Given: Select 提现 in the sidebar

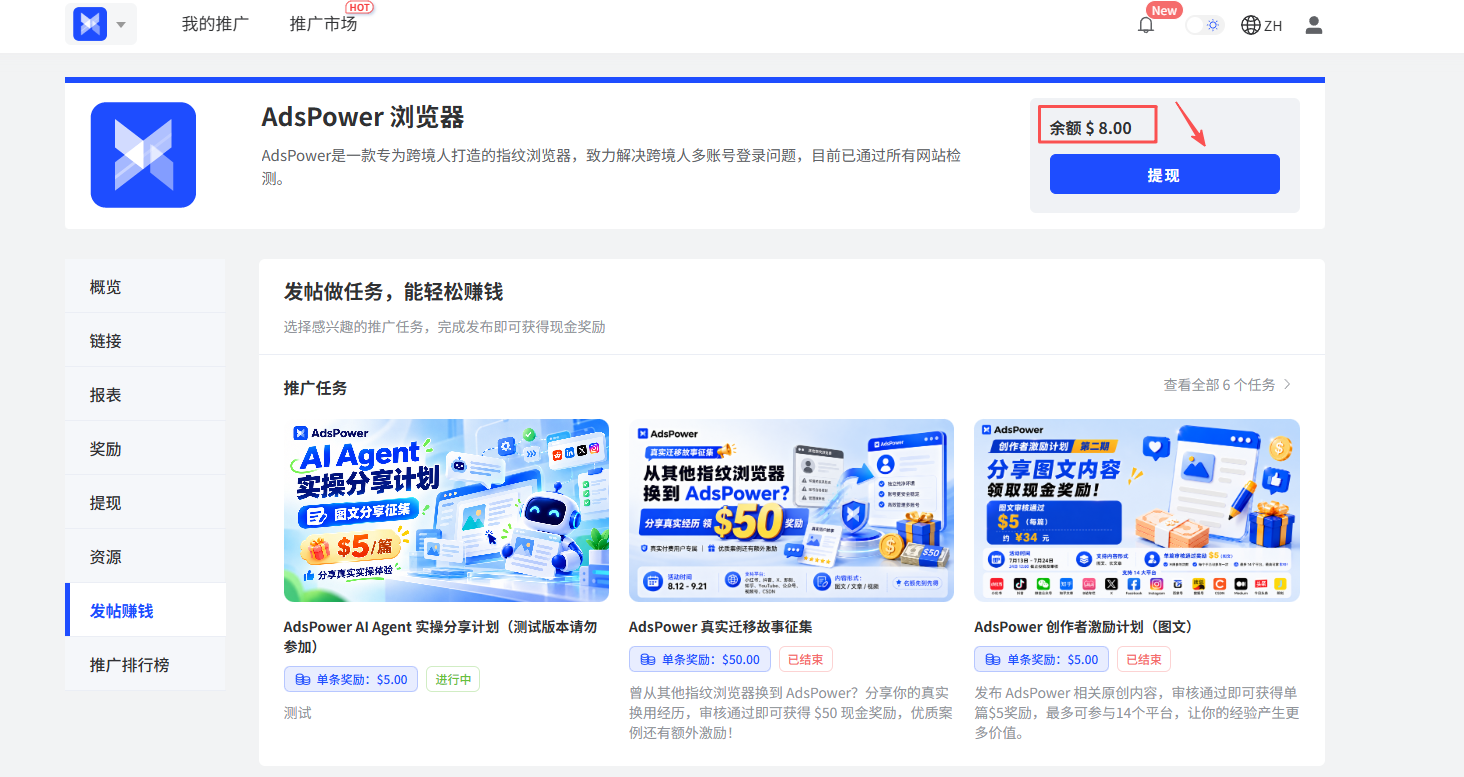Looking at the screenshot, I should click(x=145, y=503).
